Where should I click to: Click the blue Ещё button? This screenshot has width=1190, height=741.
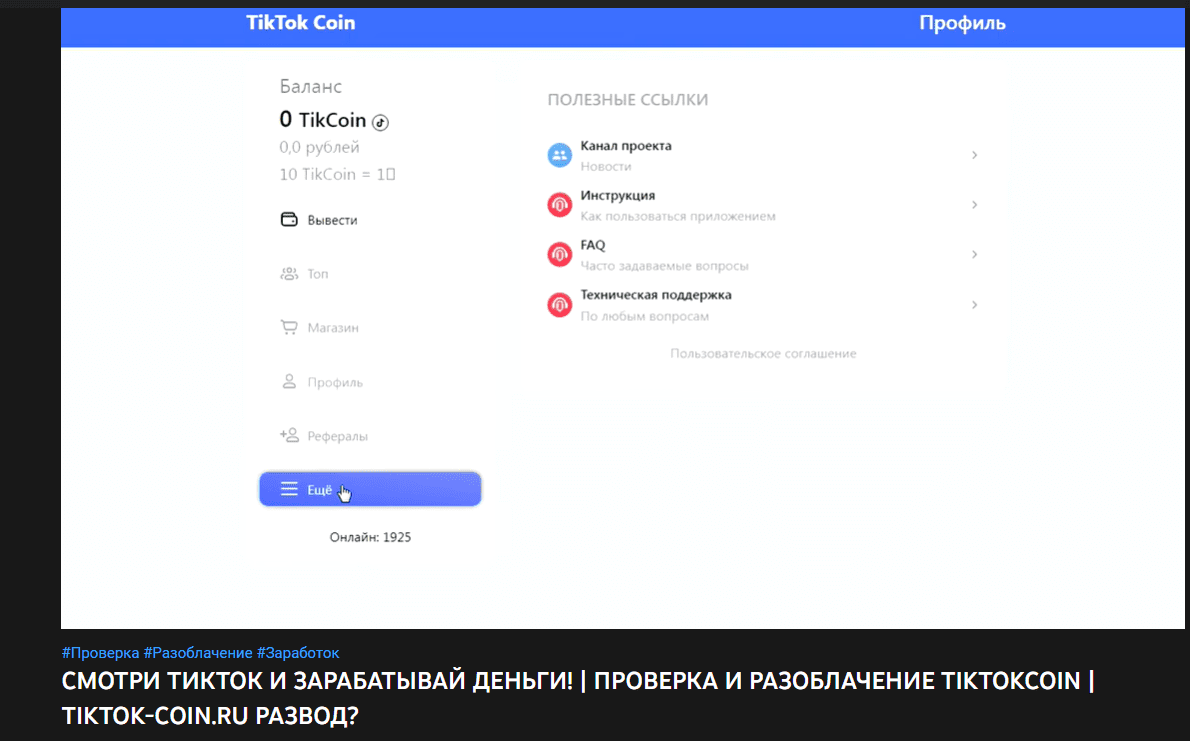pyautogui.click(x=370, y=489)
